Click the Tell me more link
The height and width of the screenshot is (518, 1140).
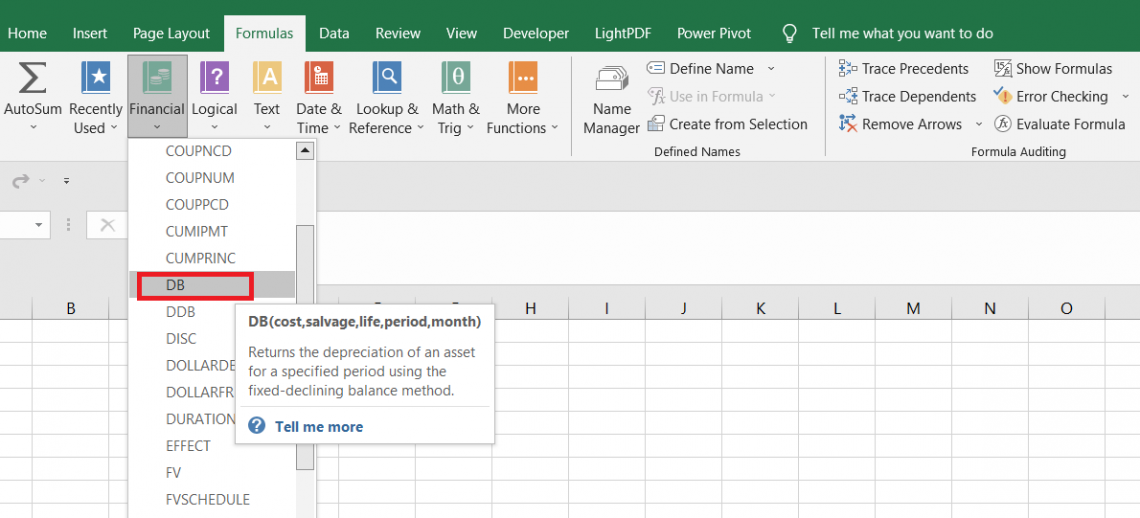tap(318, 426)
